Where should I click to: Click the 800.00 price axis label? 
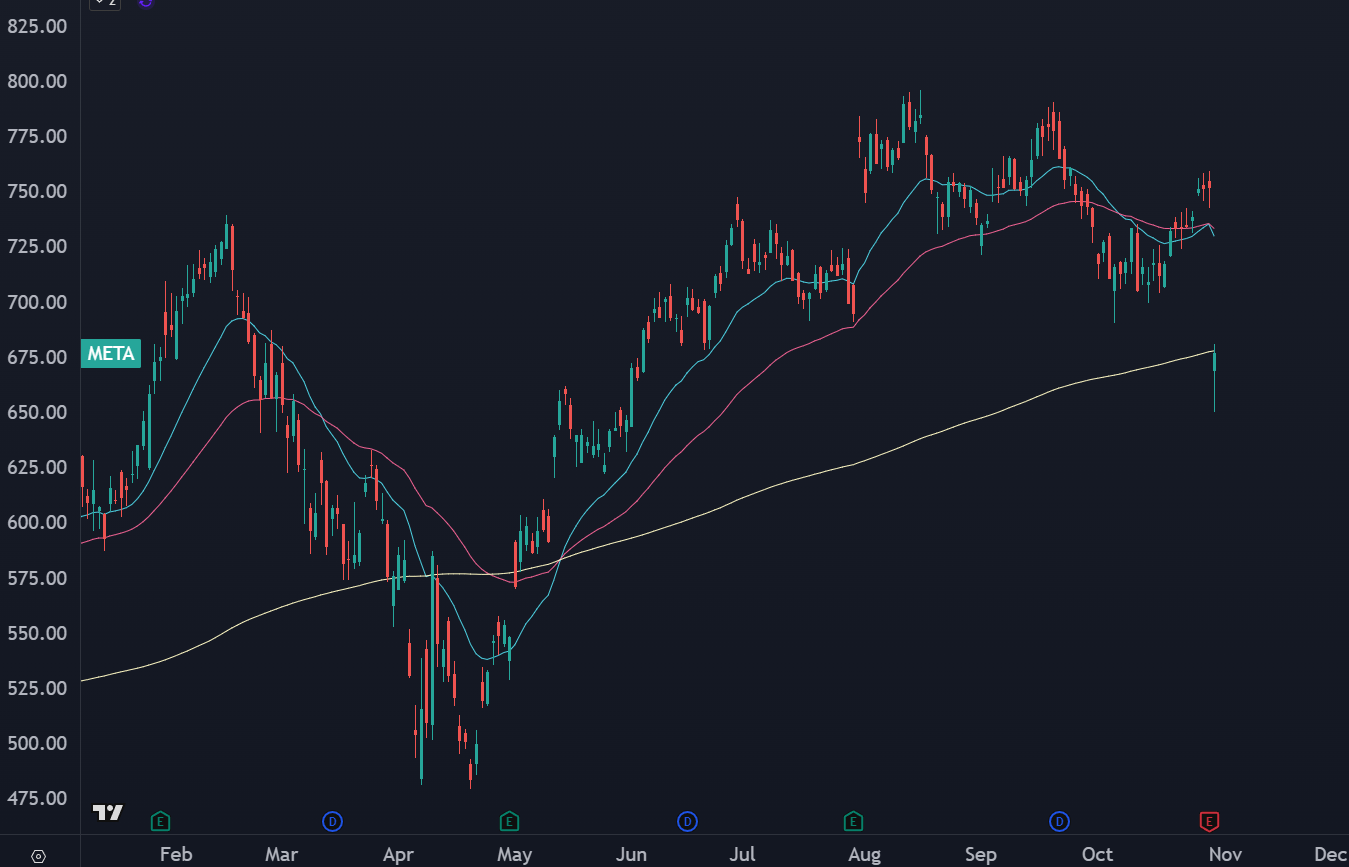click(37, 81)
